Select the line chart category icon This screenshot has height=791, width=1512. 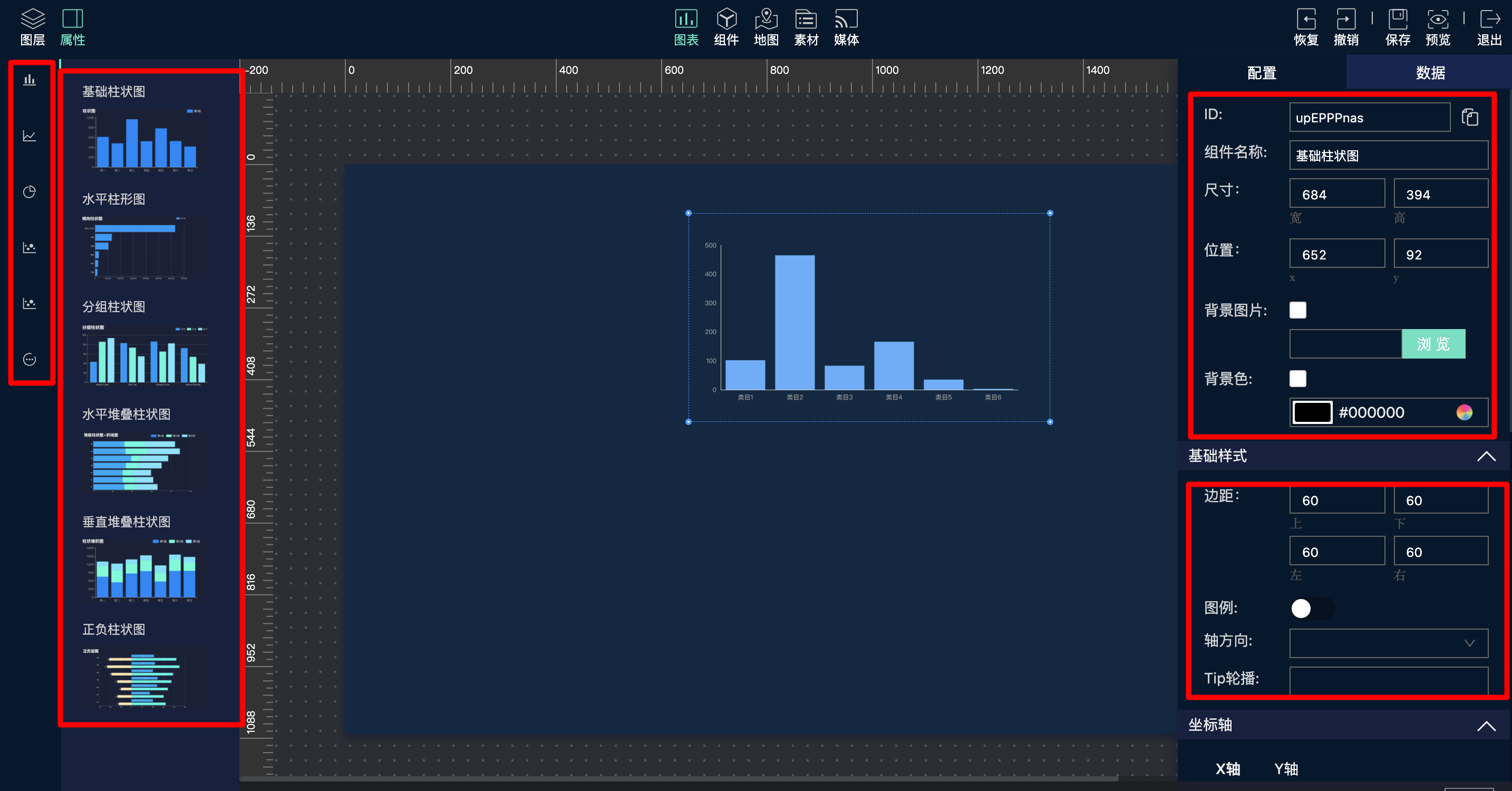[30, 136]
